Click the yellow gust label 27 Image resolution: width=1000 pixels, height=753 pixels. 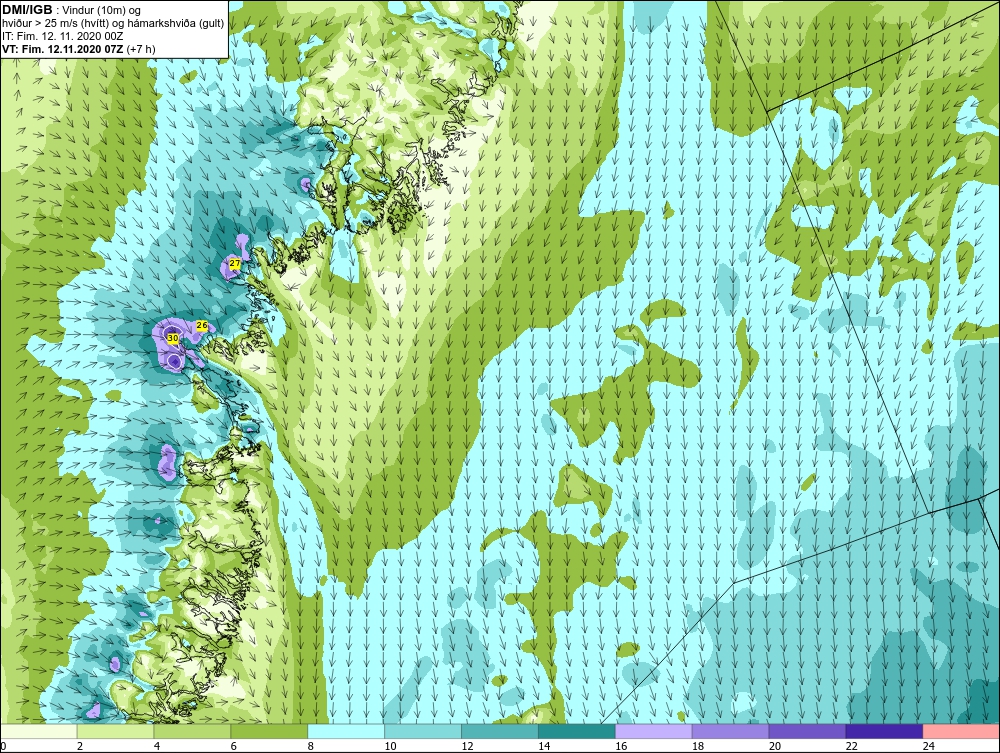point(235,263)
